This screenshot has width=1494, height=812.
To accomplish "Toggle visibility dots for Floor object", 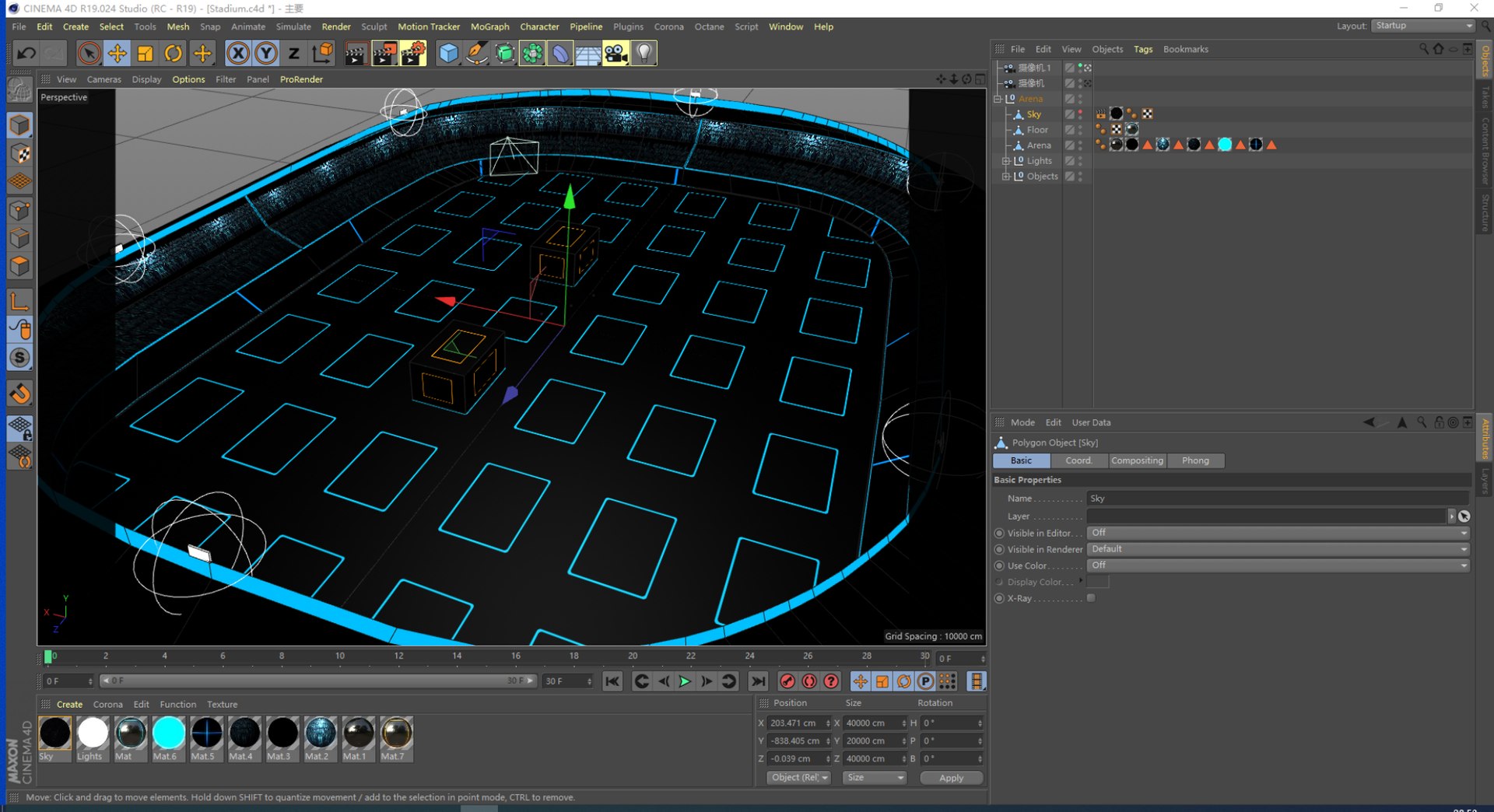I will [x=1080, y=130].
